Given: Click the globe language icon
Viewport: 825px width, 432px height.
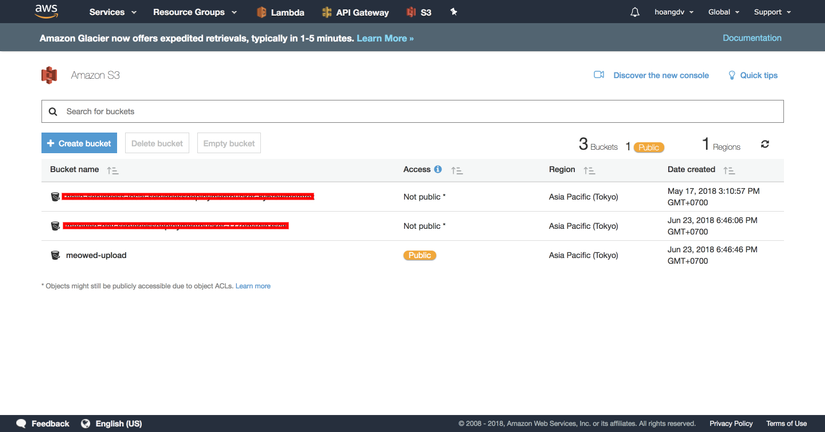Looking at the screenshot, I should coord(85,424).
